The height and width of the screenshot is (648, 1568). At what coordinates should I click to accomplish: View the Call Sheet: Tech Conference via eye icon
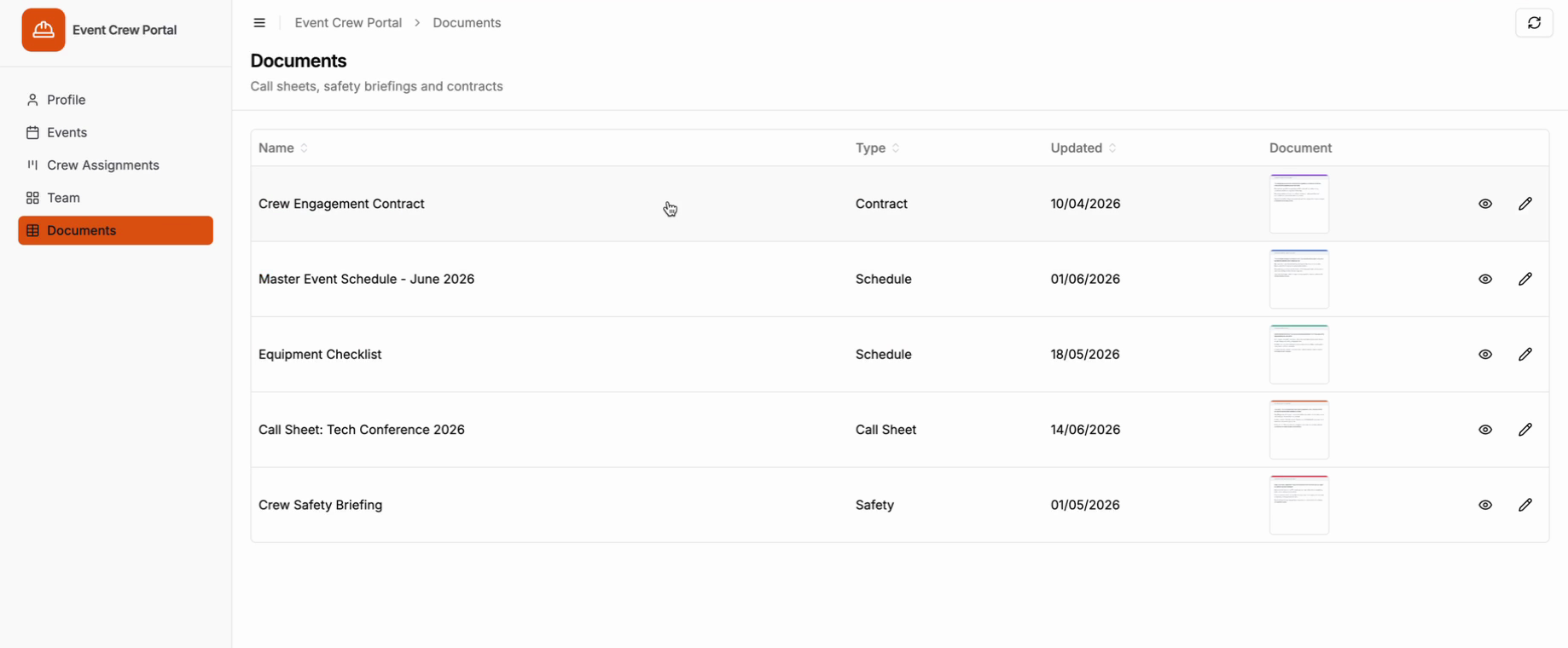pos(1485,430)
